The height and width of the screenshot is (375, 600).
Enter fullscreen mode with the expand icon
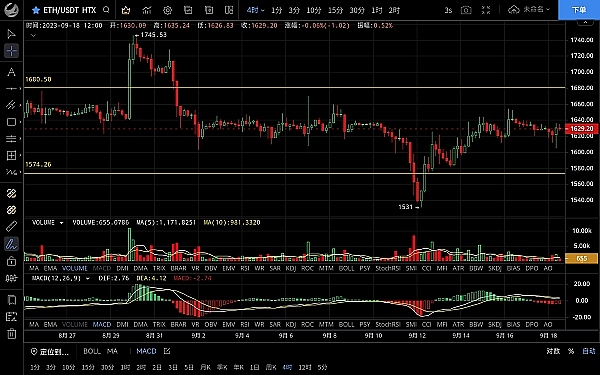[486, 10]
